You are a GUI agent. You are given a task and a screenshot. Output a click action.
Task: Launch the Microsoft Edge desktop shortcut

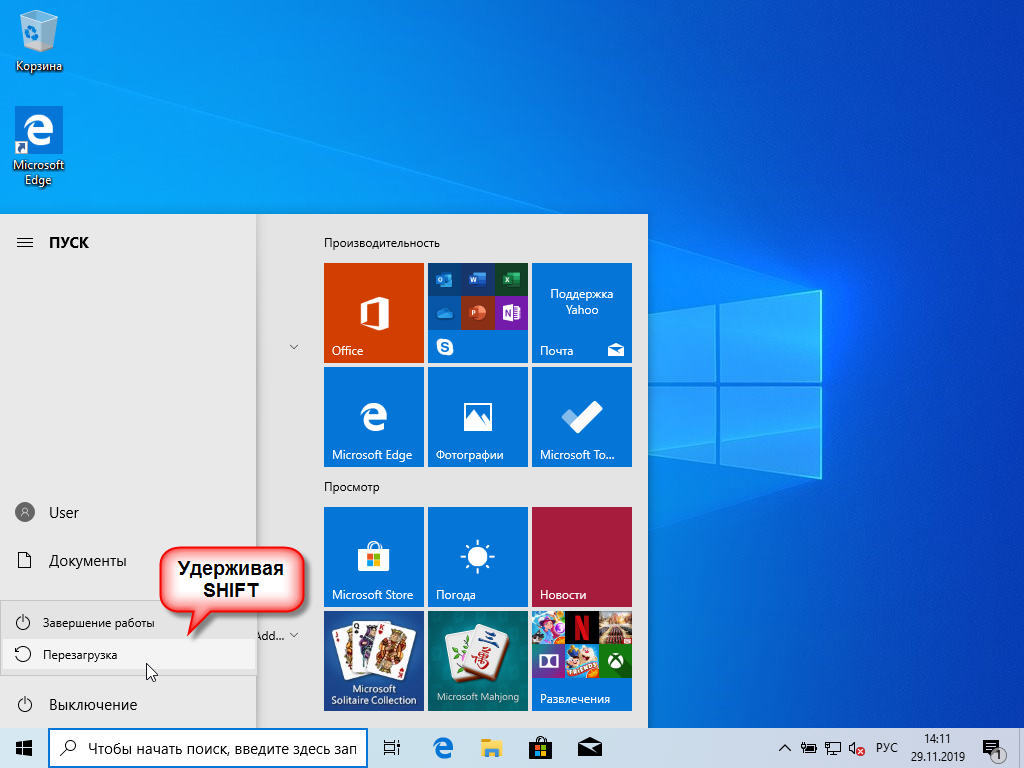click(x=39, y=146)
